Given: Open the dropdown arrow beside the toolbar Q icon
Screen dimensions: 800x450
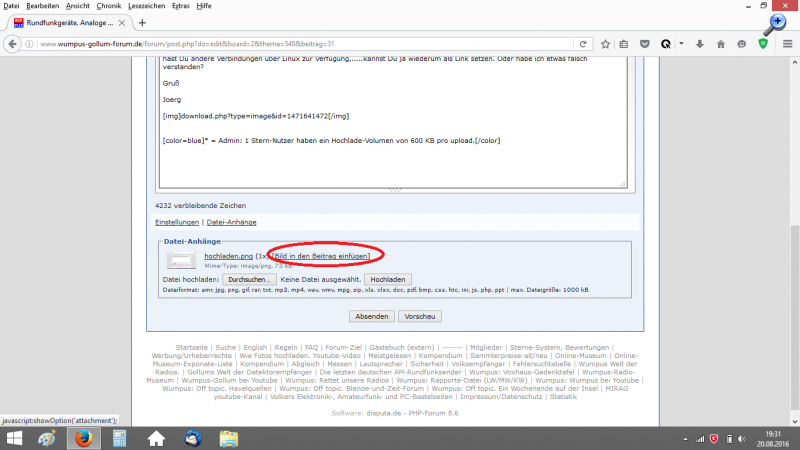Looking at the screenshot, I should 681,44.
